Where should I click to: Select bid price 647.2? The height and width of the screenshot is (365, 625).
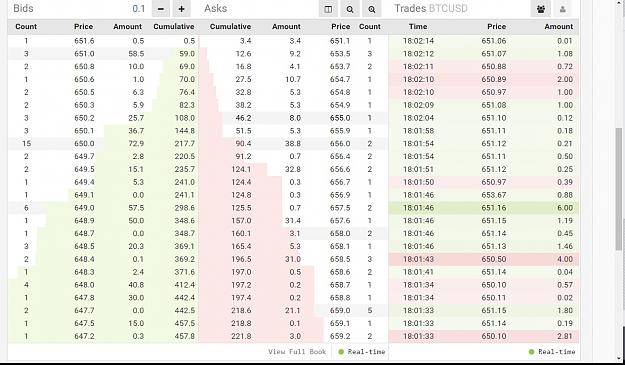84,336
